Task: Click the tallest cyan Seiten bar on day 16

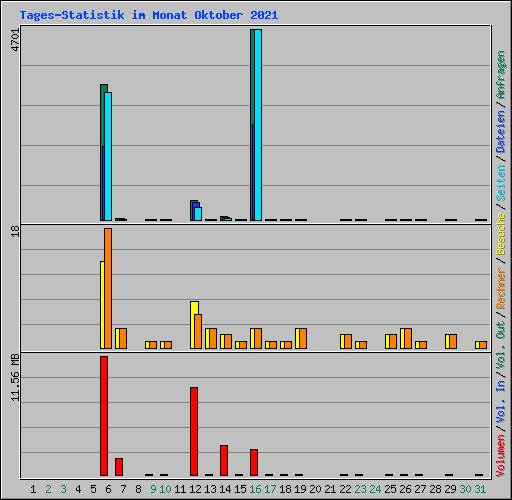Action: coord(258,125)
